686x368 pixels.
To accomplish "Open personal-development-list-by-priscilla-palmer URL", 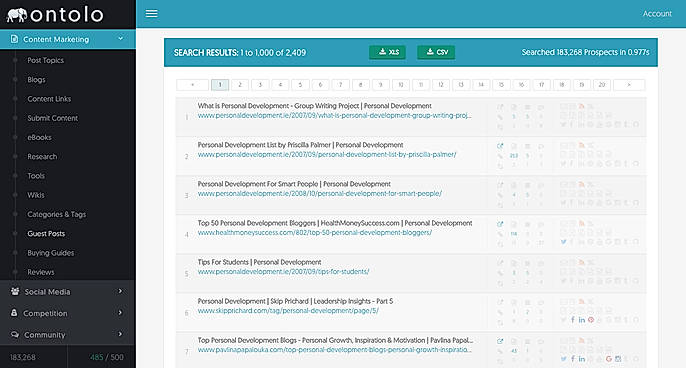I will coord(327,154).
